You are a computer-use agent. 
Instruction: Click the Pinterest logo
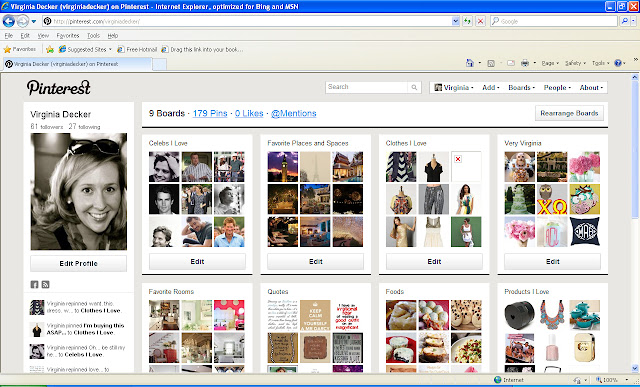coord(59,87)
